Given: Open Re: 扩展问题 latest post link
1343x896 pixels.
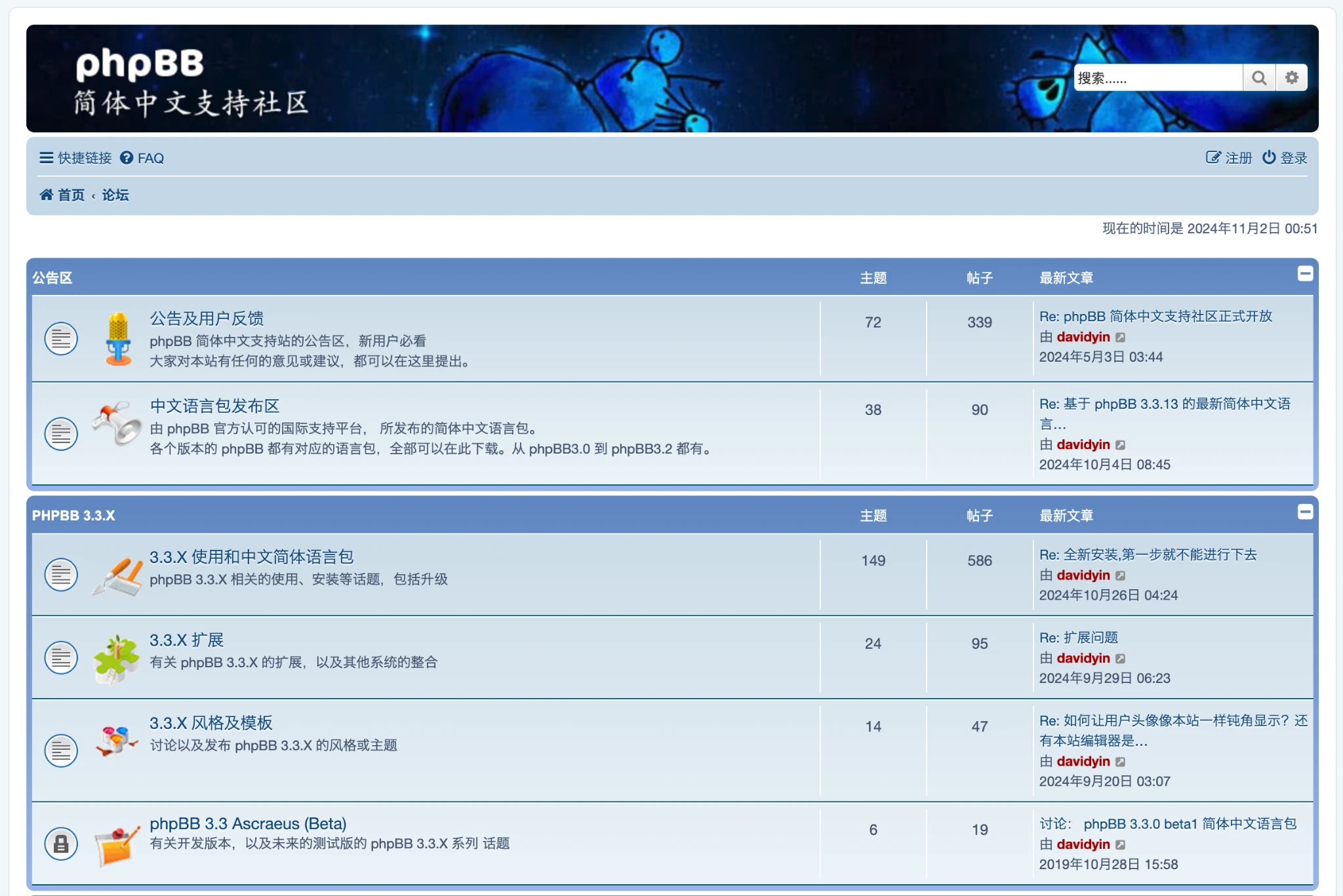Looking at the screenshot, I should [1078, 638].
